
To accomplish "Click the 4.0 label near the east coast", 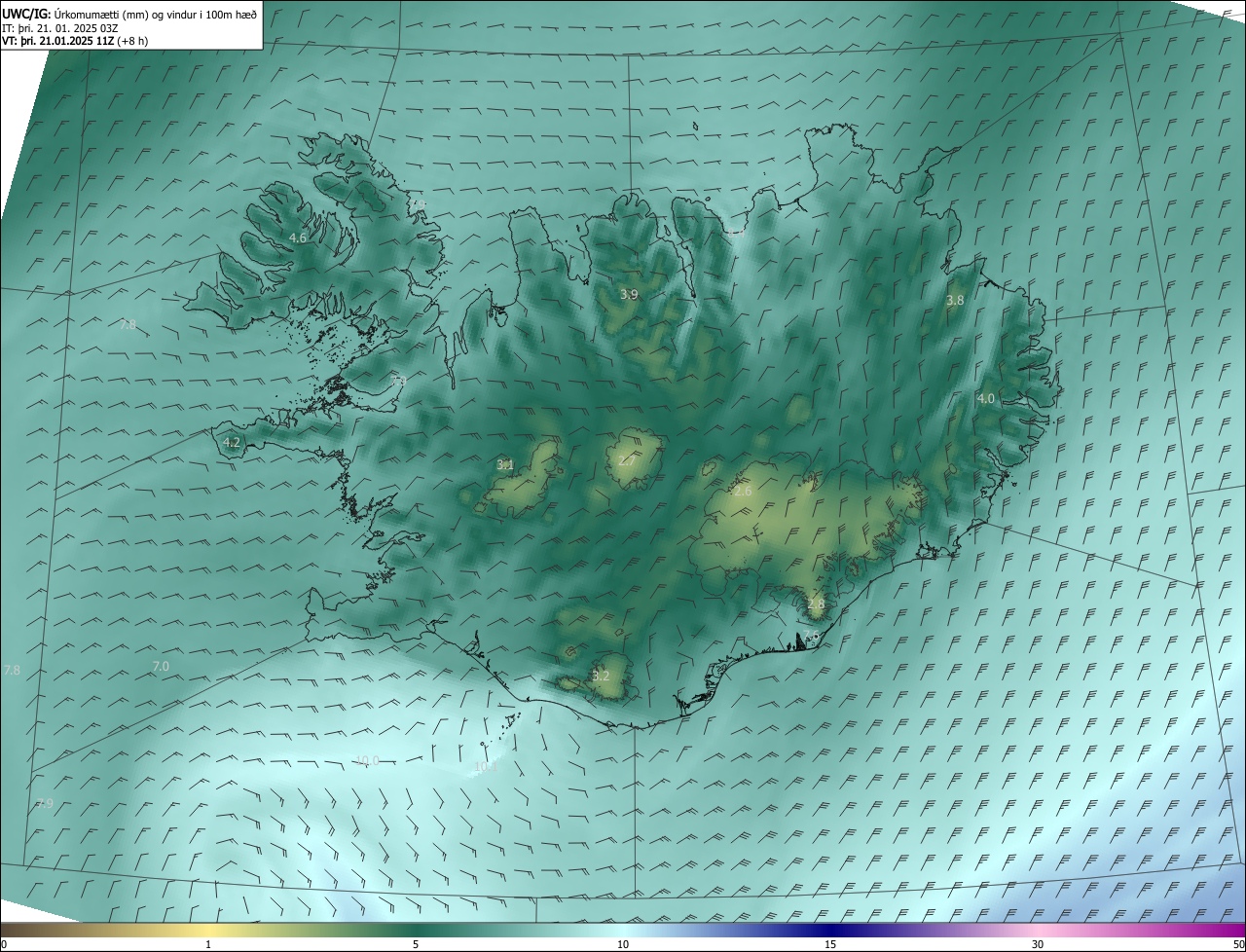I will click(x=986, y=398).
